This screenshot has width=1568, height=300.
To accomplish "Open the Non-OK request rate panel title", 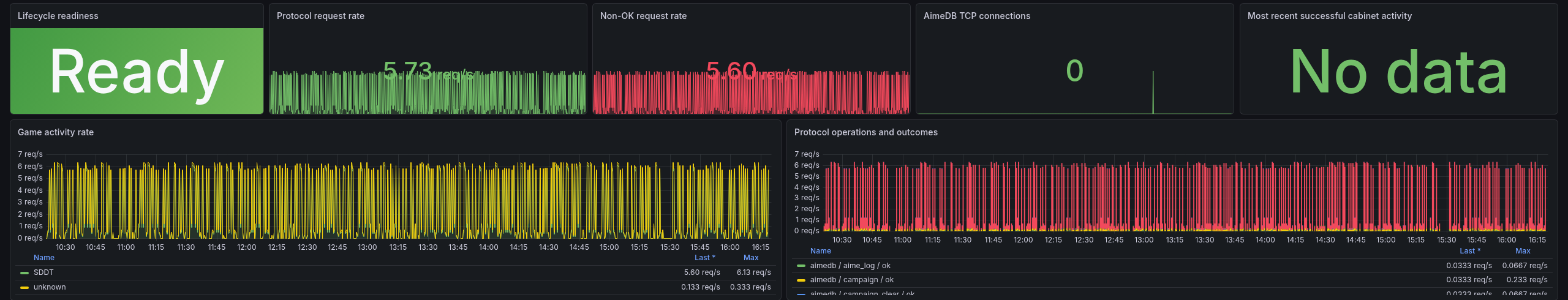I will pyautogui.click(x=643, y=16).
